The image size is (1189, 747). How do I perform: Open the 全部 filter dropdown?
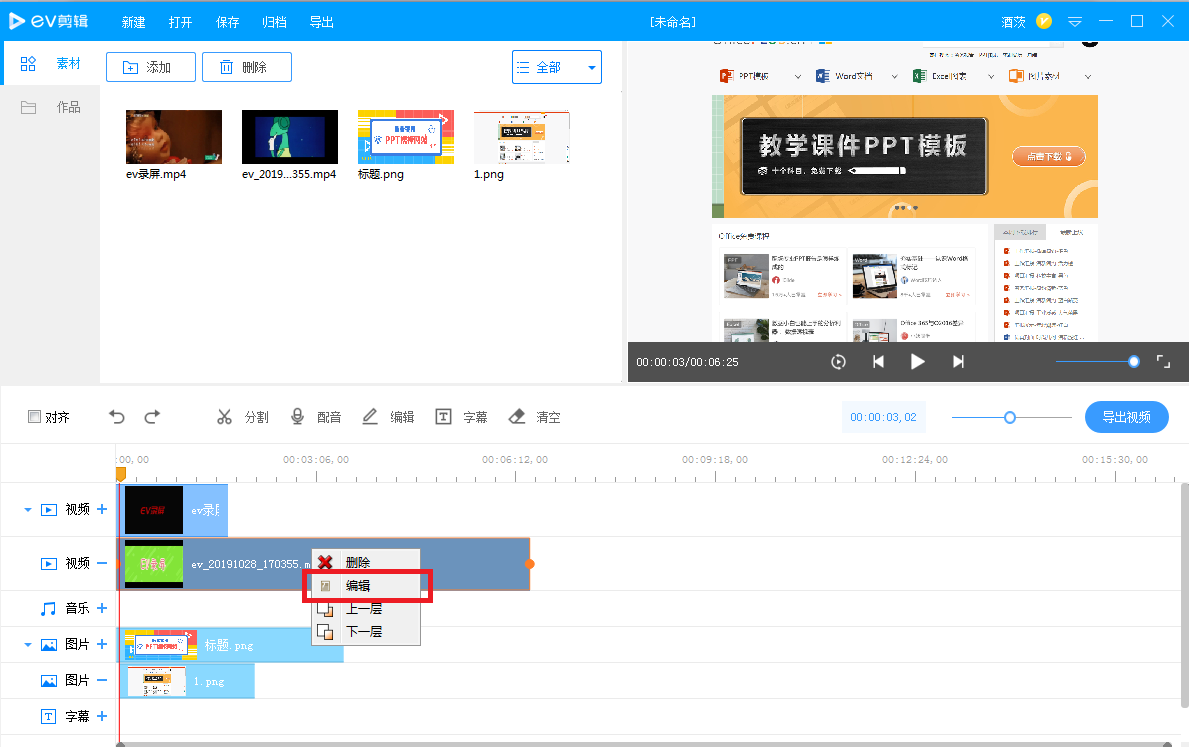point(557,68)
